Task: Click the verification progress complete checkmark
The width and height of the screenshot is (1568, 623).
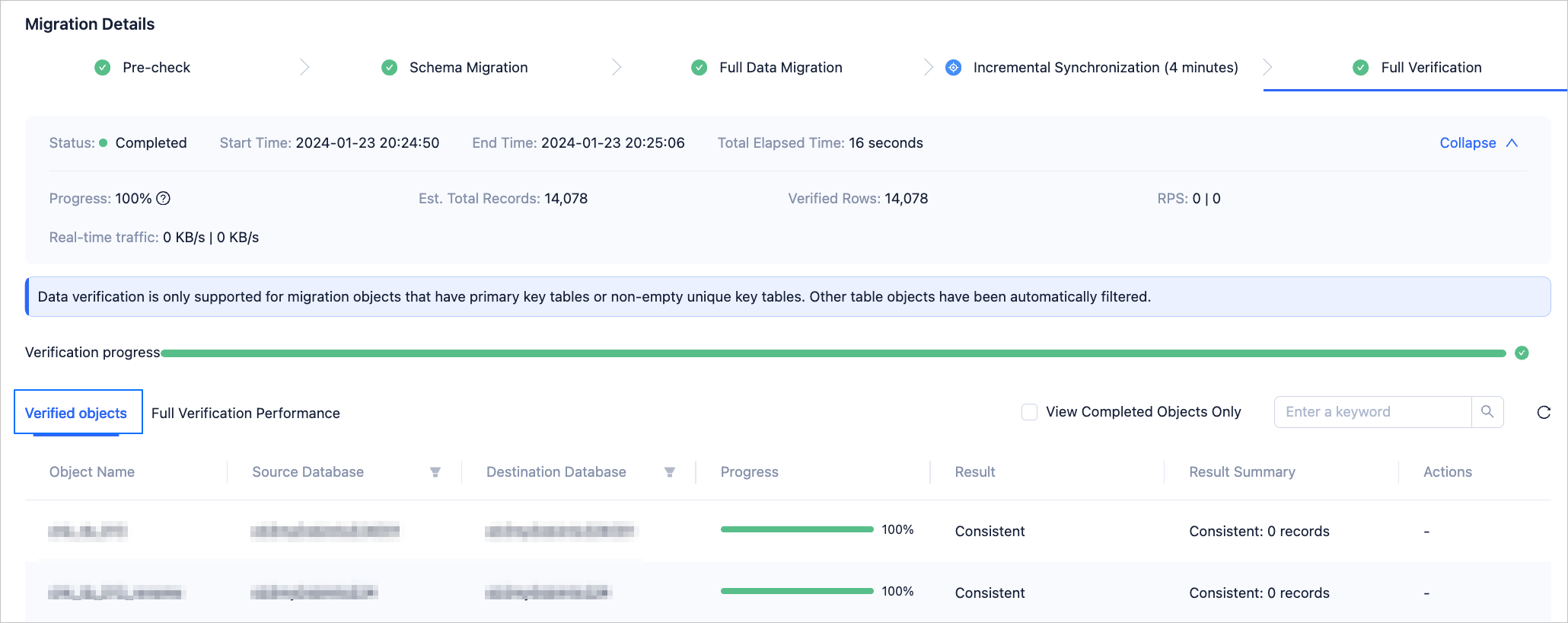Action: click(x=1522, y=353)
